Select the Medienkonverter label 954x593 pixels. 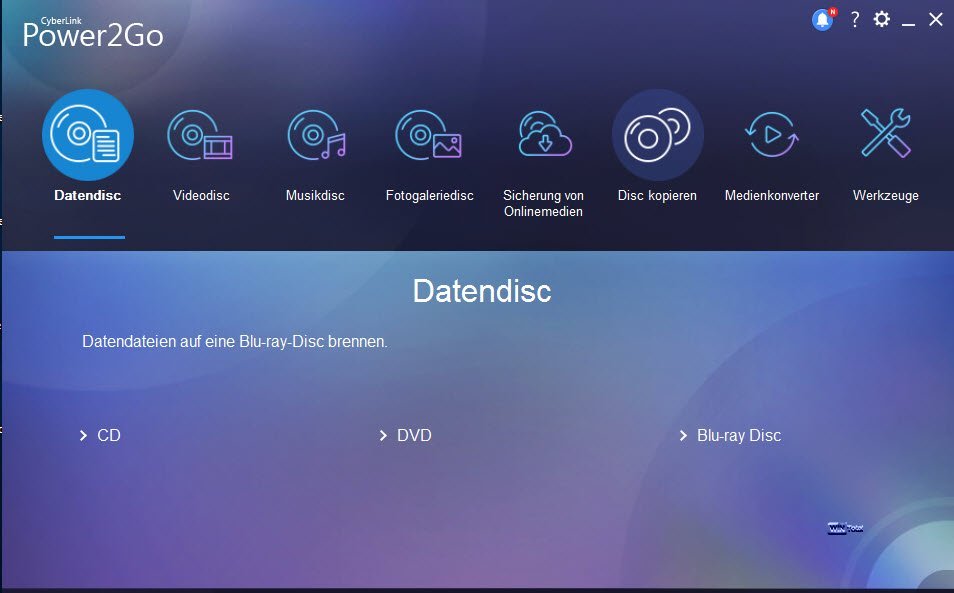click(771, 195)
